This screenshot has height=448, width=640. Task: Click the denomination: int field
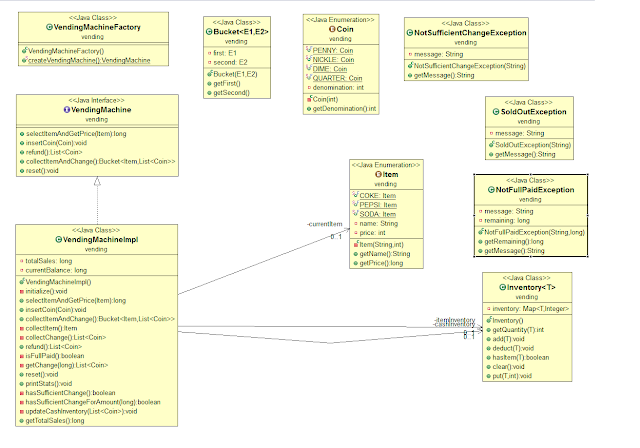(338, 88)
